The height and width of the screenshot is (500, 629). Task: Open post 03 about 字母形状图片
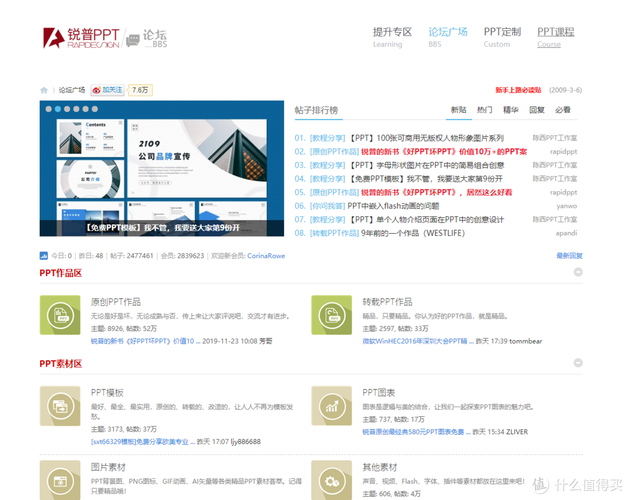[x=426, y=165]
